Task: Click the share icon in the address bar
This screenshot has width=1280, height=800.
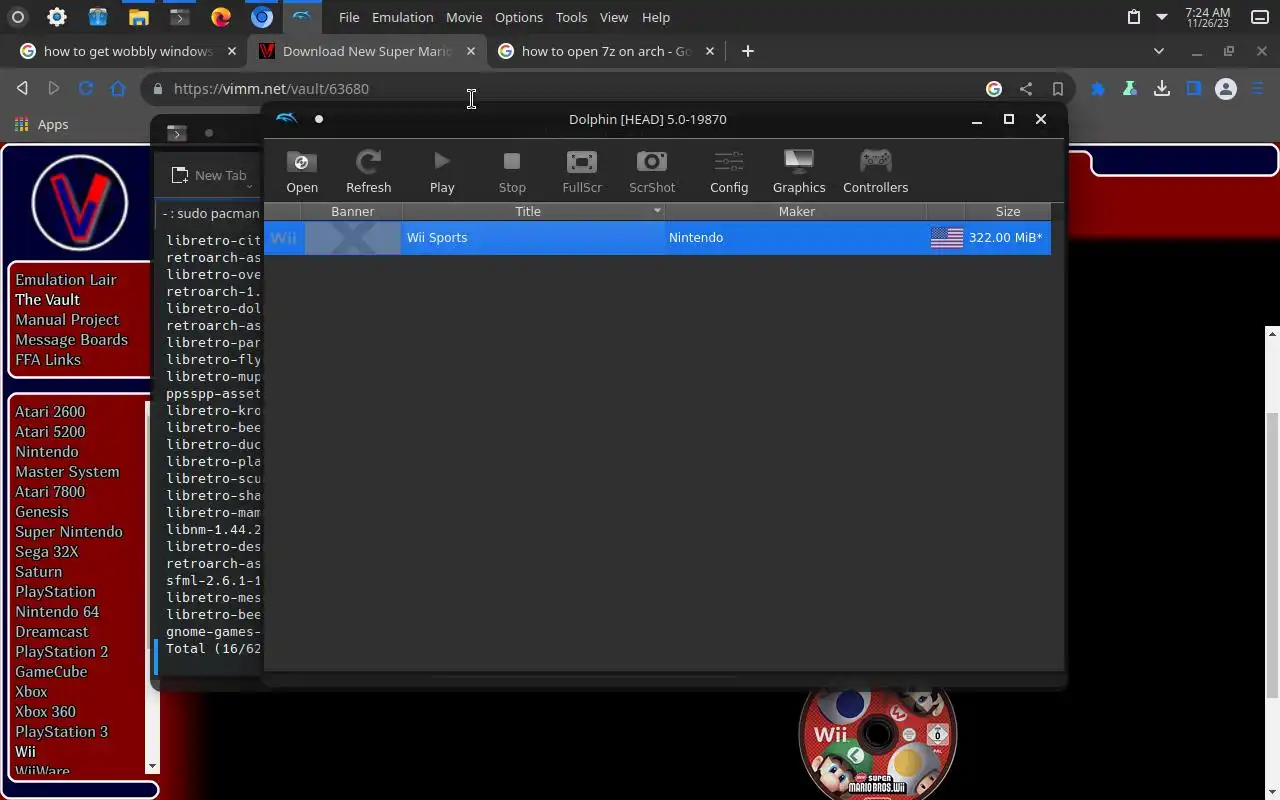Action: click(1025, 89)
